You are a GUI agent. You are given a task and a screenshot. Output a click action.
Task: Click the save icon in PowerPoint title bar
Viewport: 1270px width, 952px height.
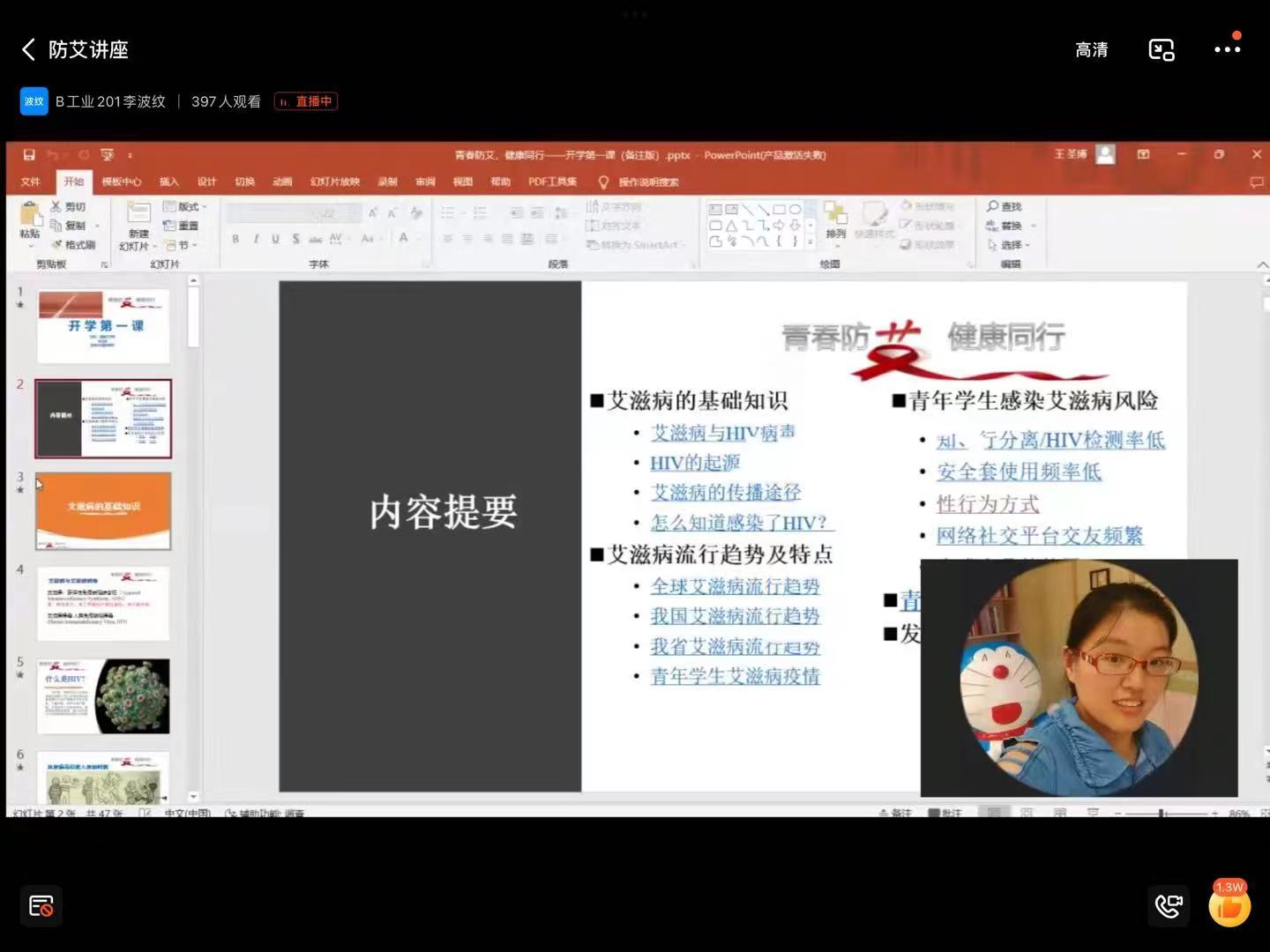(x=29, y=155)
